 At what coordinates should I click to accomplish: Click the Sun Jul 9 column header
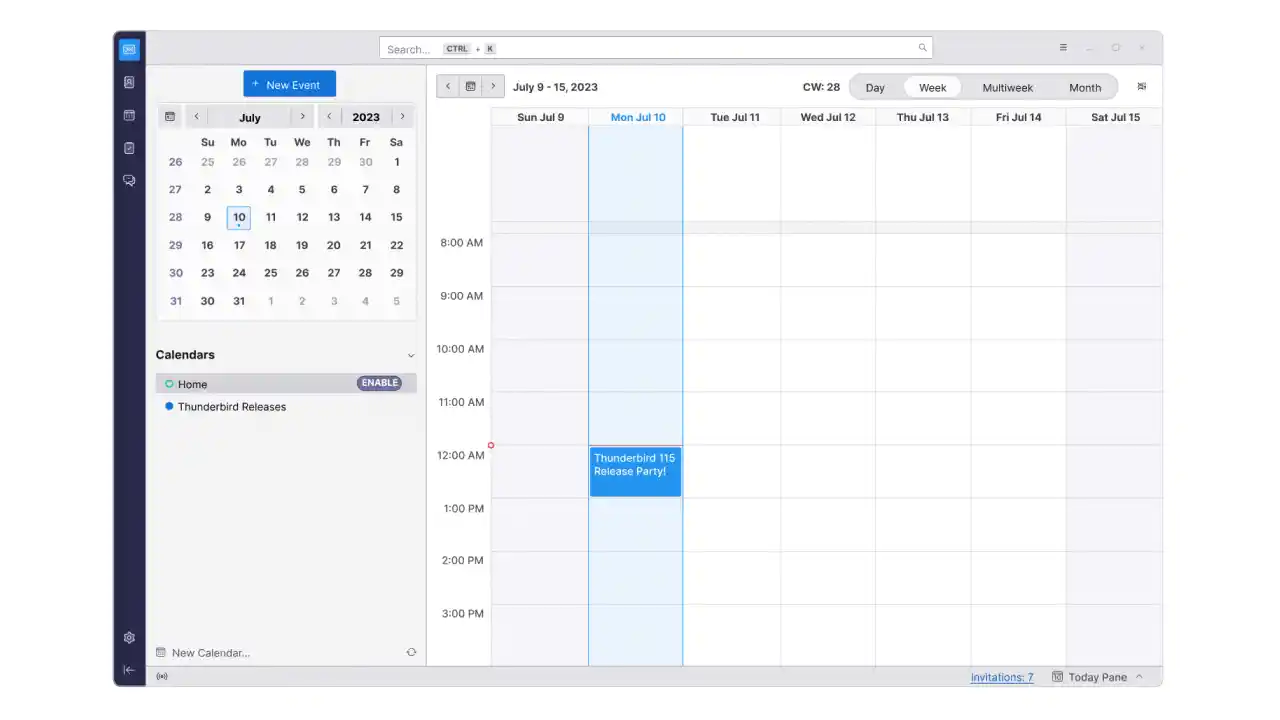tap(540, 117)
